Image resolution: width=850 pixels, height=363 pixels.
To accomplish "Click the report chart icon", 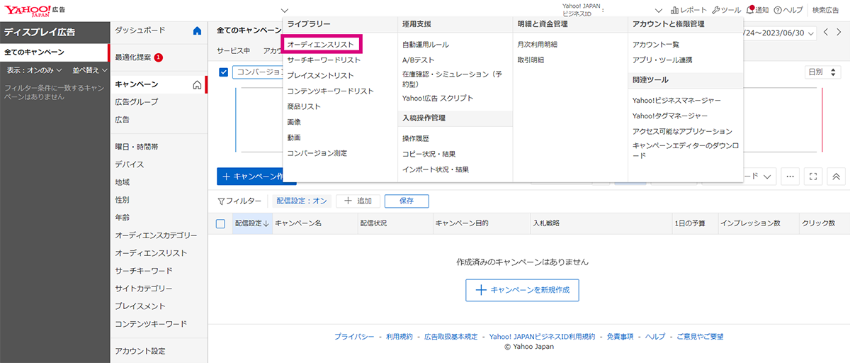I will tap(675, 10).
